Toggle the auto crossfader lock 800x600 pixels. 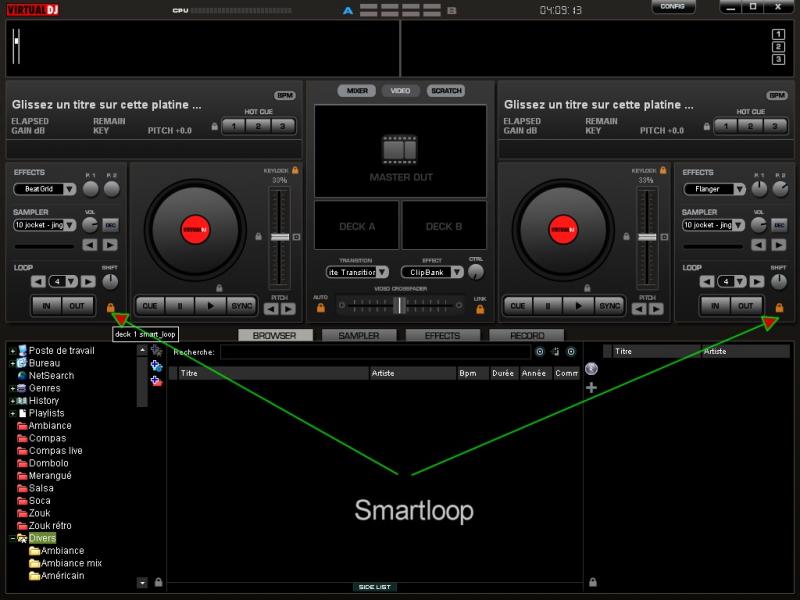click(x=320, y=308)
